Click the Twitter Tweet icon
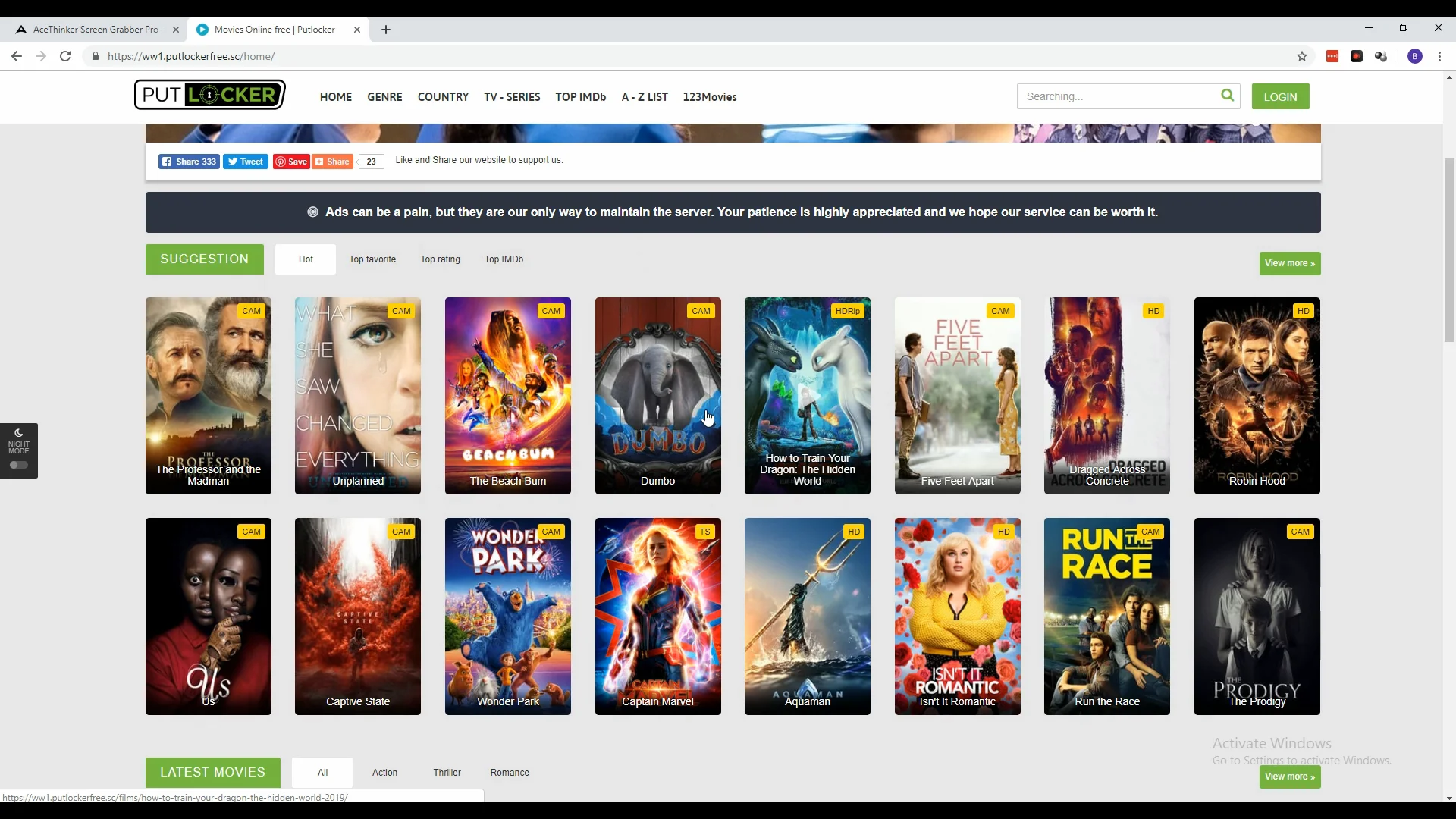Screen dimensions: 1456x819 point(245,161)
